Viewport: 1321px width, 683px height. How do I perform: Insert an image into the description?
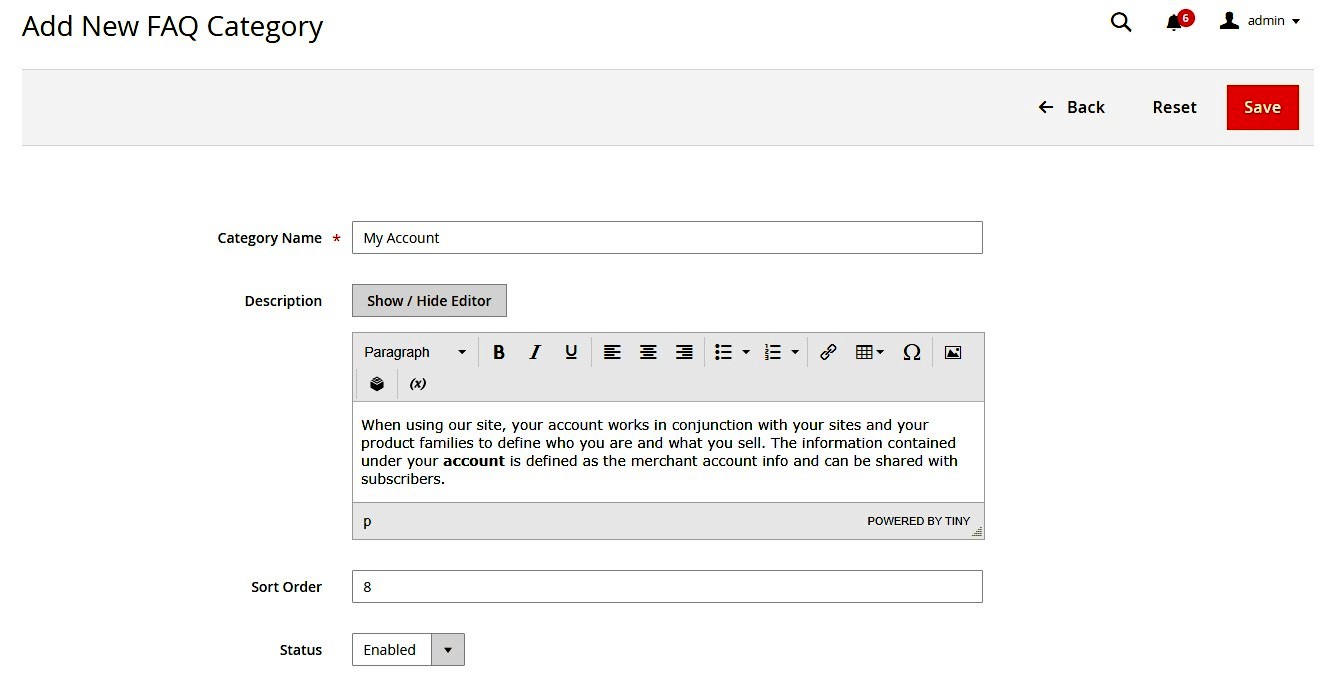click(953, 352)
